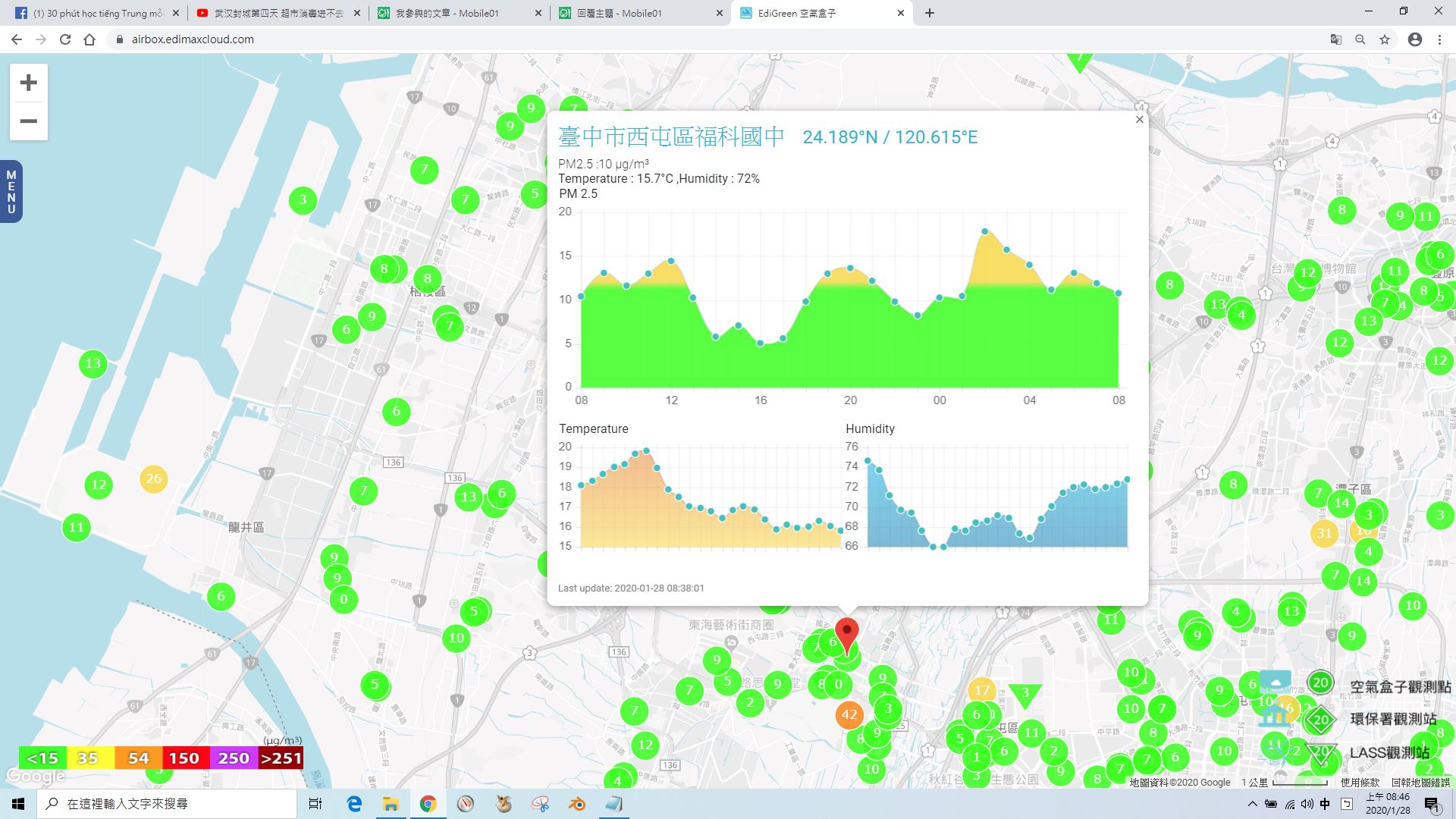1456x819 pixels.
Task: Go to browser home page
Action: 89,39
